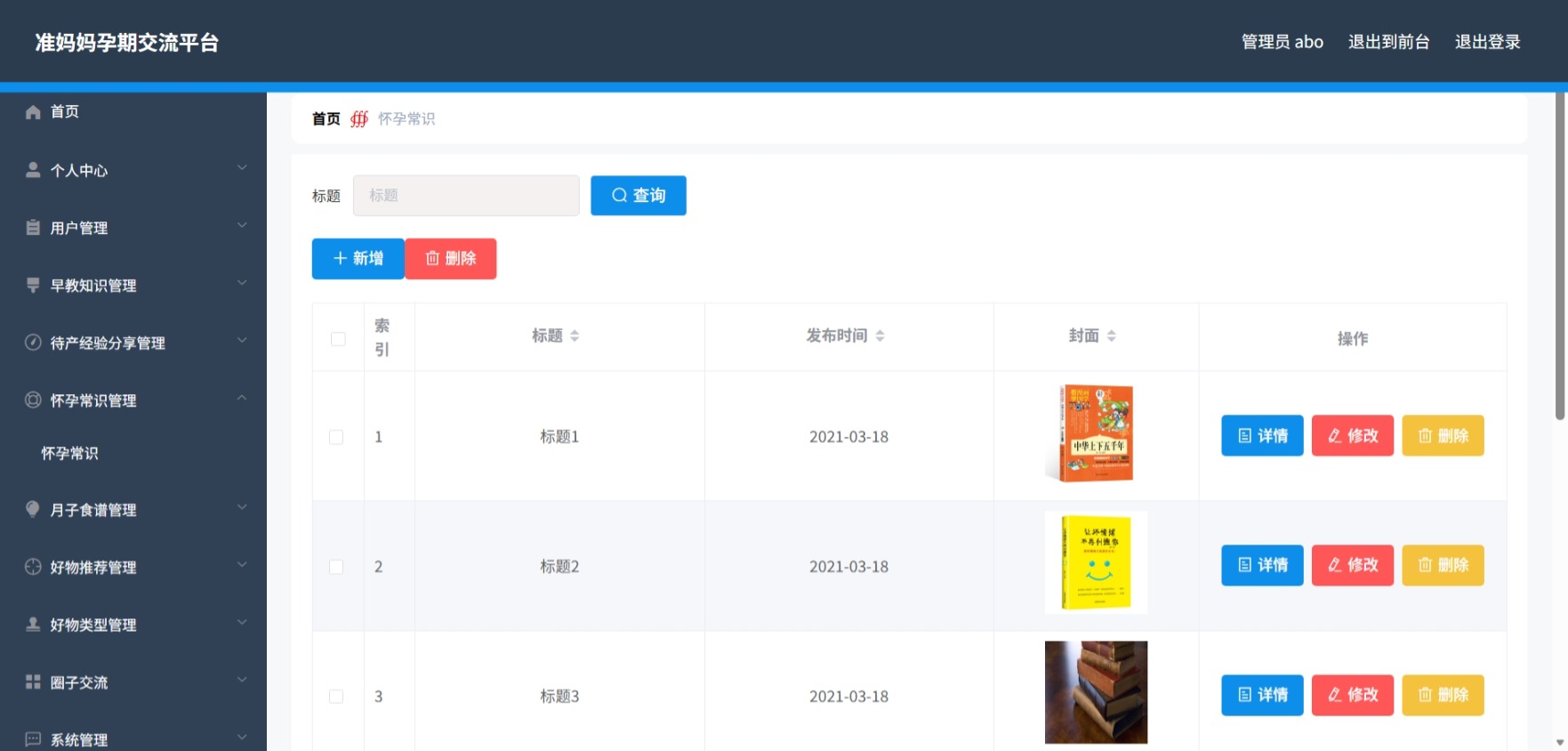Click the 查询 search button
Image resolution: width=1568 pixels, height=751 pixels.
[x=639, y=196]
